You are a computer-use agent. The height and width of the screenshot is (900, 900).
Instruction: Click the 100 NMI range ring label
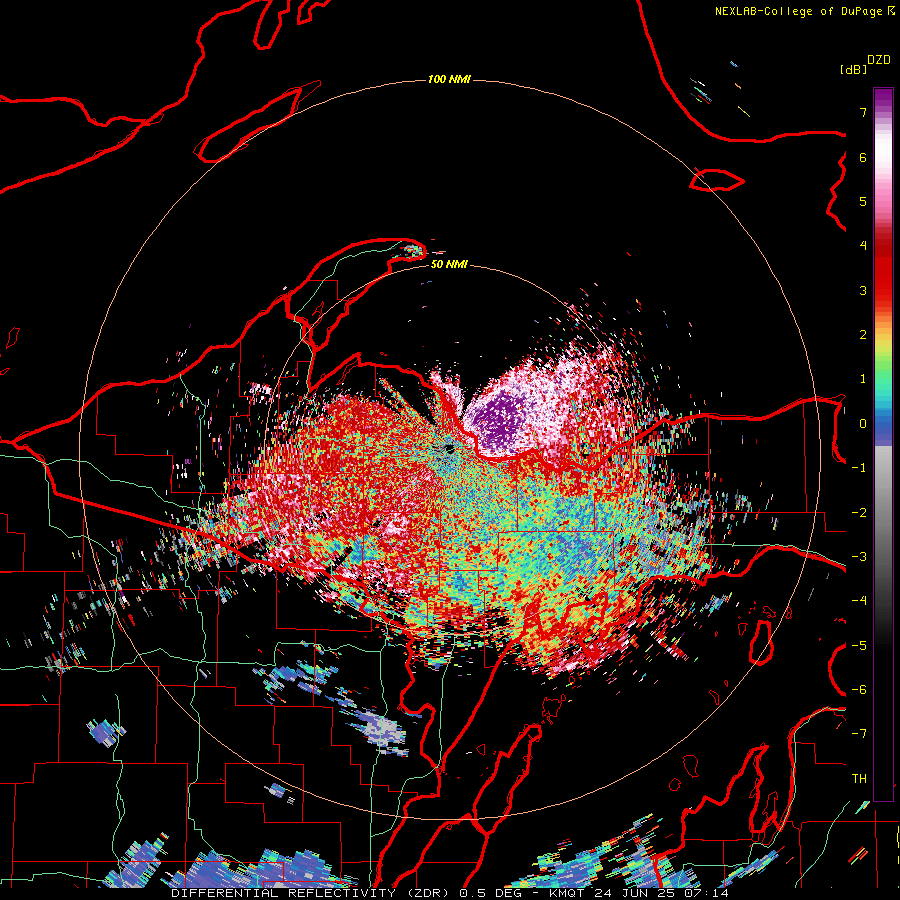[449, 79]
